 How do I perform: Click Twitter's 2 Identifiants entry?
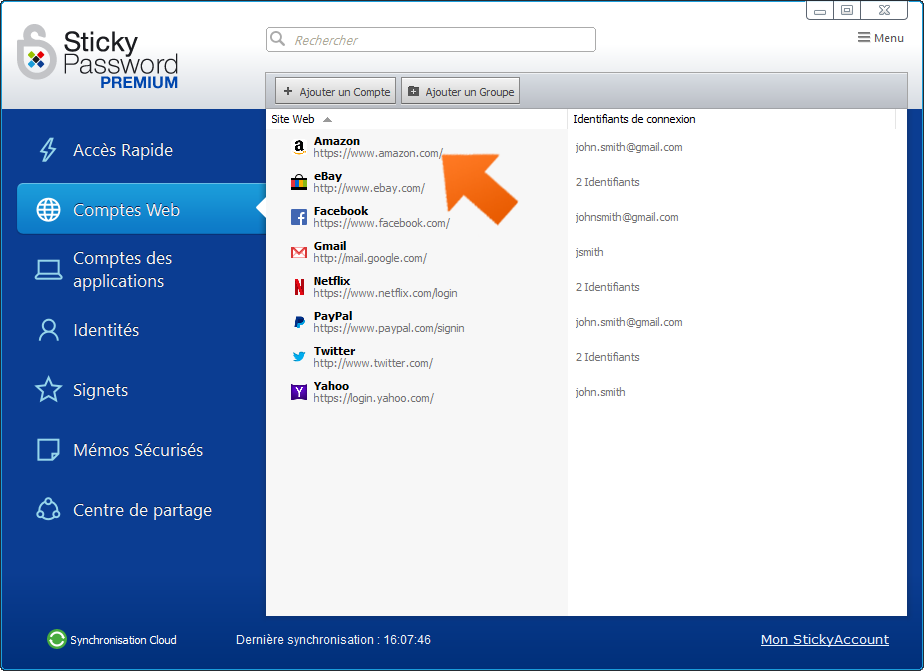pyautogui.click(x=608, y=357)
